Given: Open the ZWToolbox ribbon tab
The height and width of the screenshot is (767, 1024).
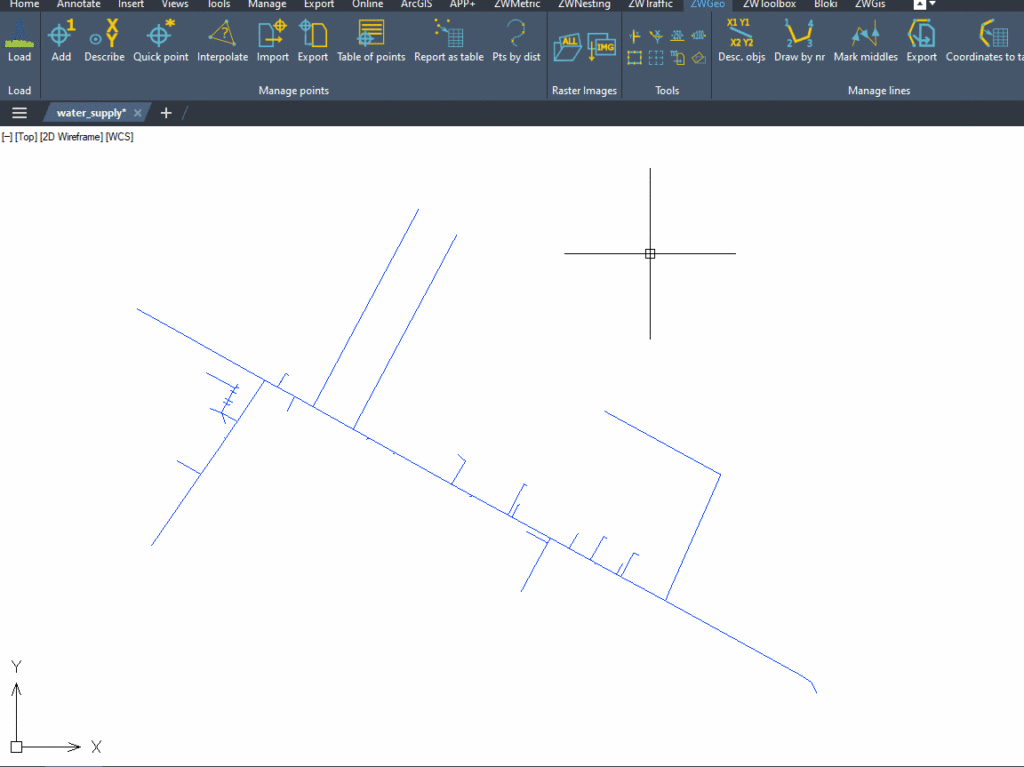Looking at the screenshot, I should 769,4.
